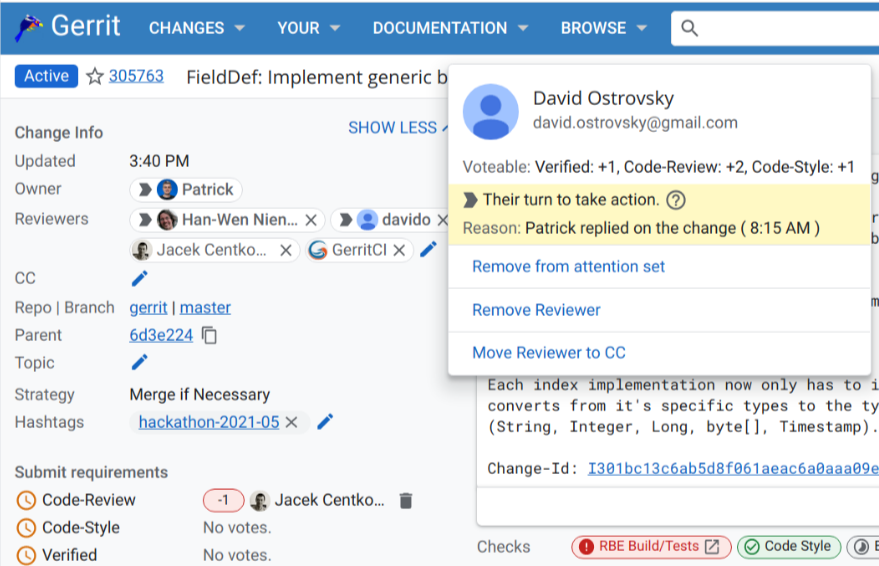Remove hackathon-2021-05 hashtag

292,422
